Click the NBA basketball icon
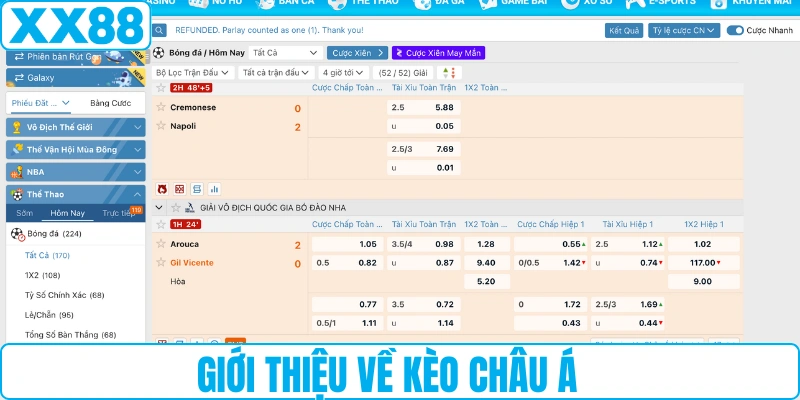Screen dimensions: 800x400 coord(17,172)
